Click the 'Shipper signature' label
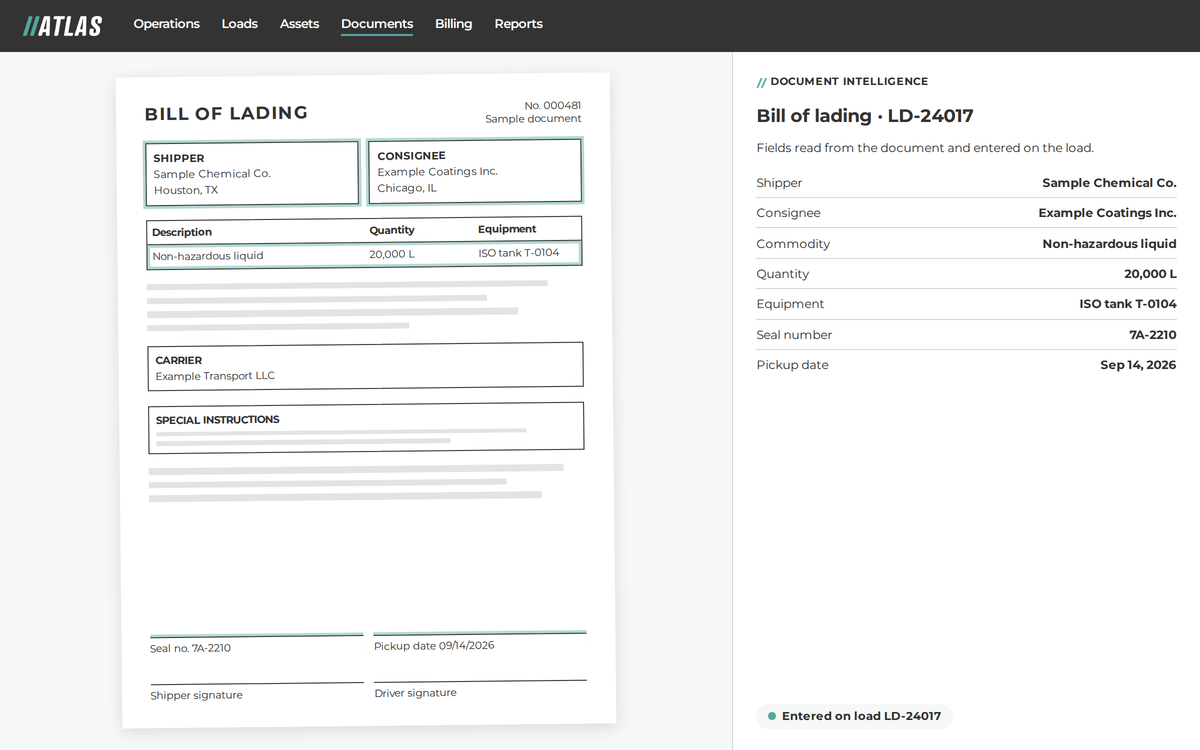This screenshot has width=1200, height=750. [x=196, y=695]
